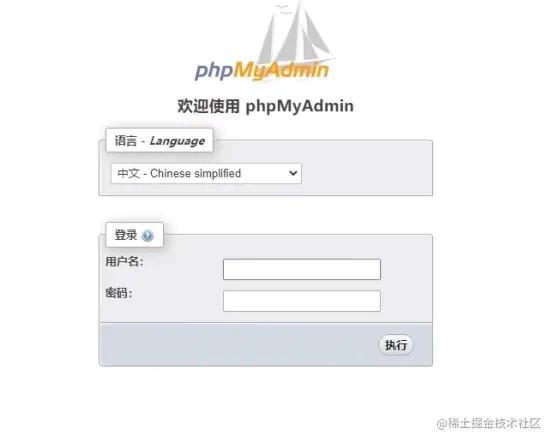
Task: Click the 登录 legend text
Action: click(x=125, y=235)
